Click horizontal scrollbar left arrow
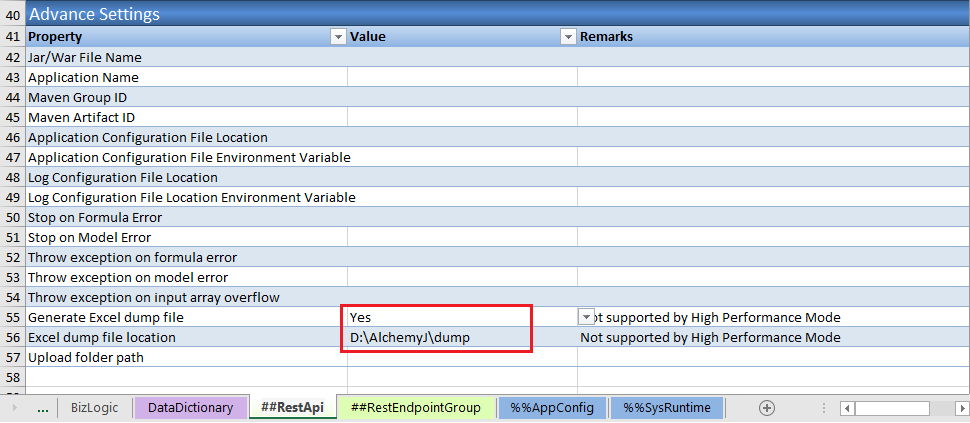Viewport: 970px width, 423px height. click(x=847, y=408)
